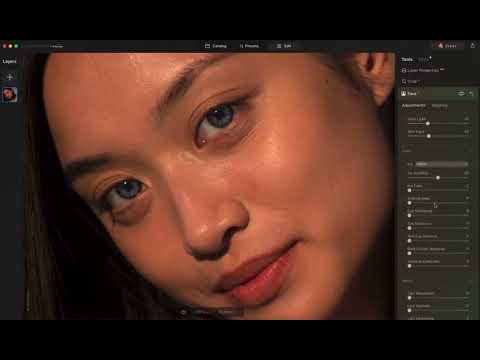Click the Eye Enhancer slider handle
The height and width of the screenshot is (360, 480).
(x=410, y=228)
